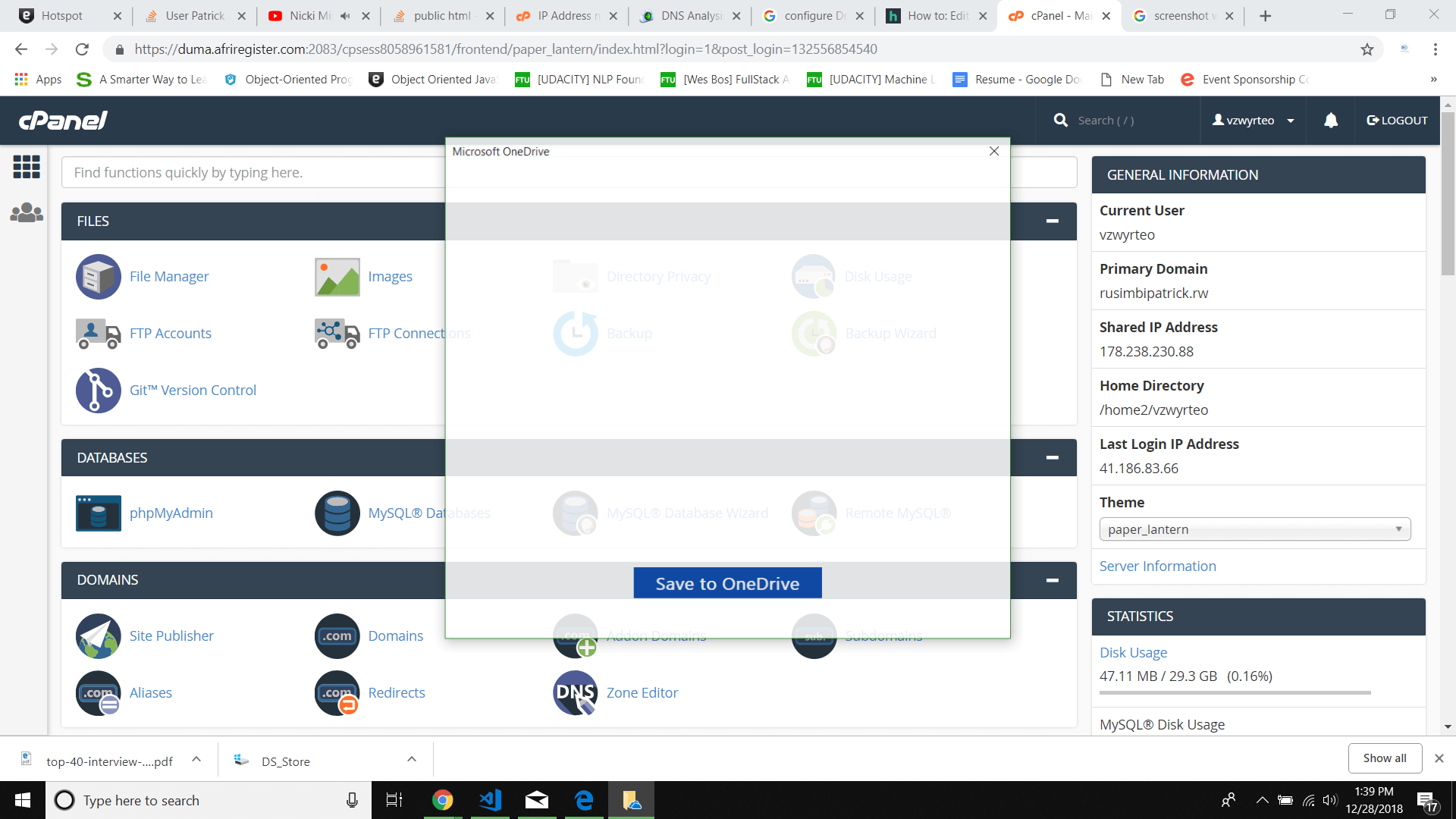Open the Mail app in the taskbar
Screen dimensions: 1456x819
click(537, 800)
